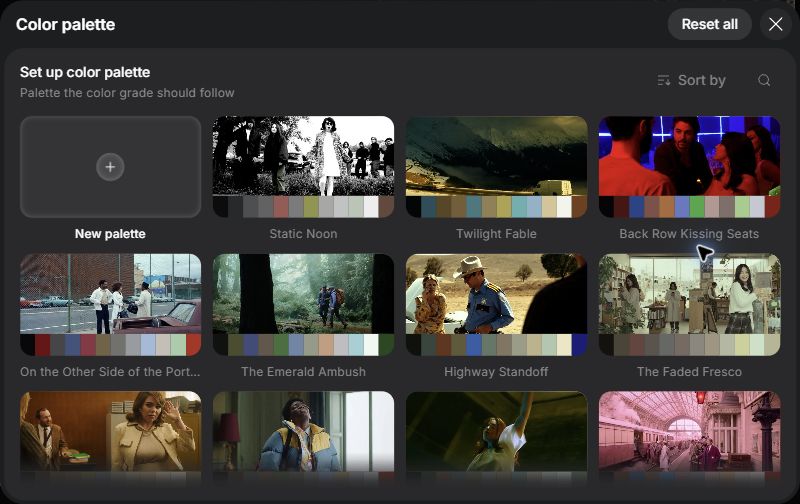Click the Reset all button
The height and width of the screenshot is (504, 800).
709,24
